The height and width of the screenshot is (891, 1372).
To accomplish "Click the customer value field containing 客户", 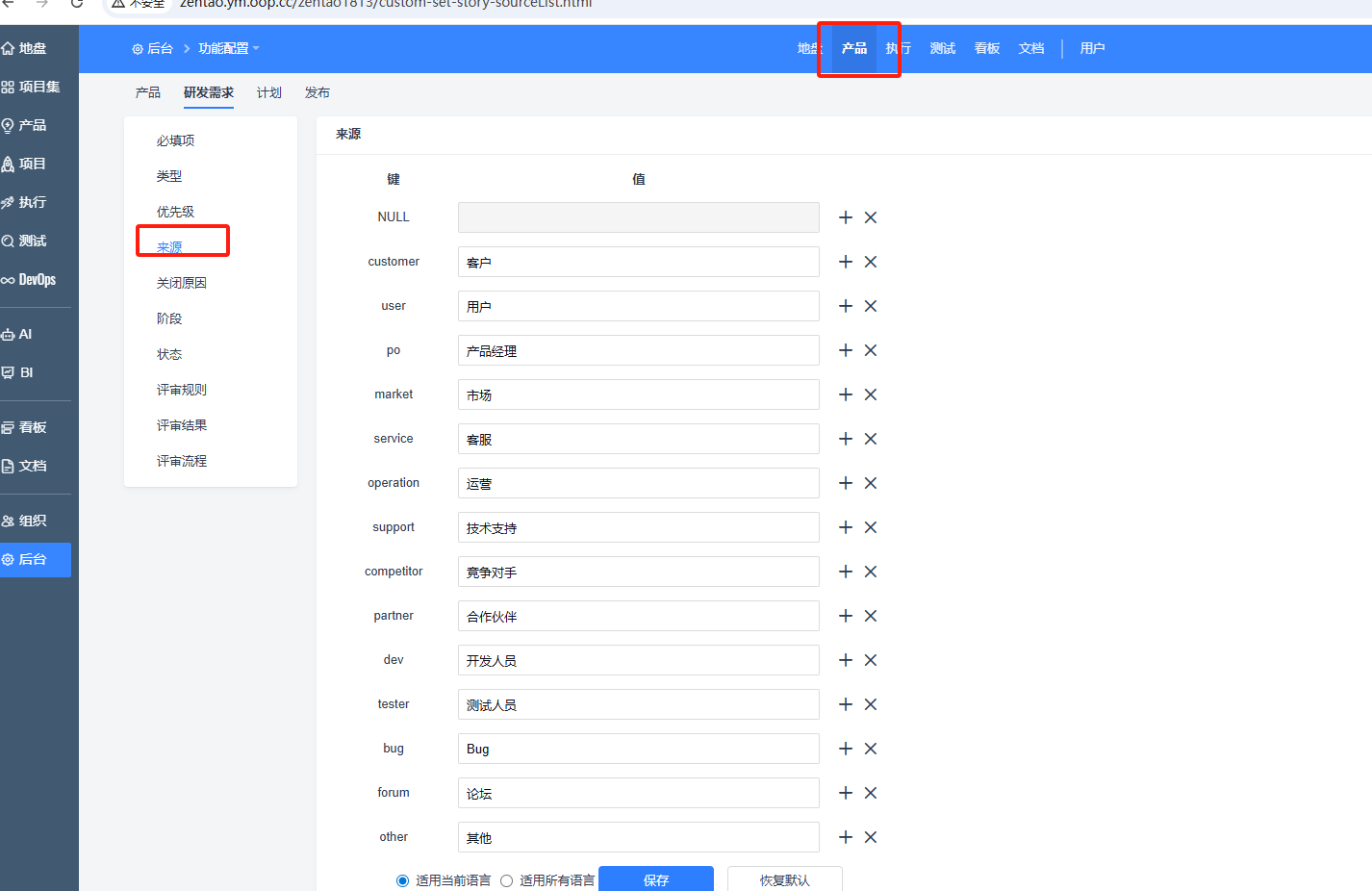I will [639, 262].
